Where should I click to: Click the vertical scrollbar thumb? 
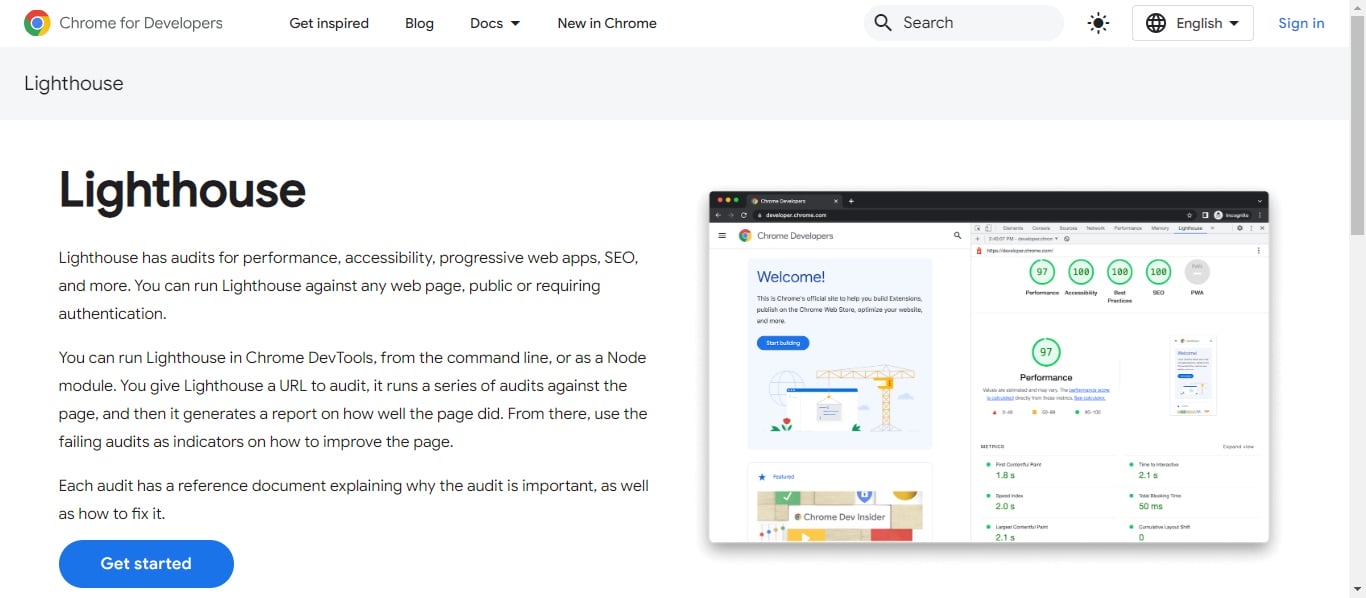[x=1357, y=126]
